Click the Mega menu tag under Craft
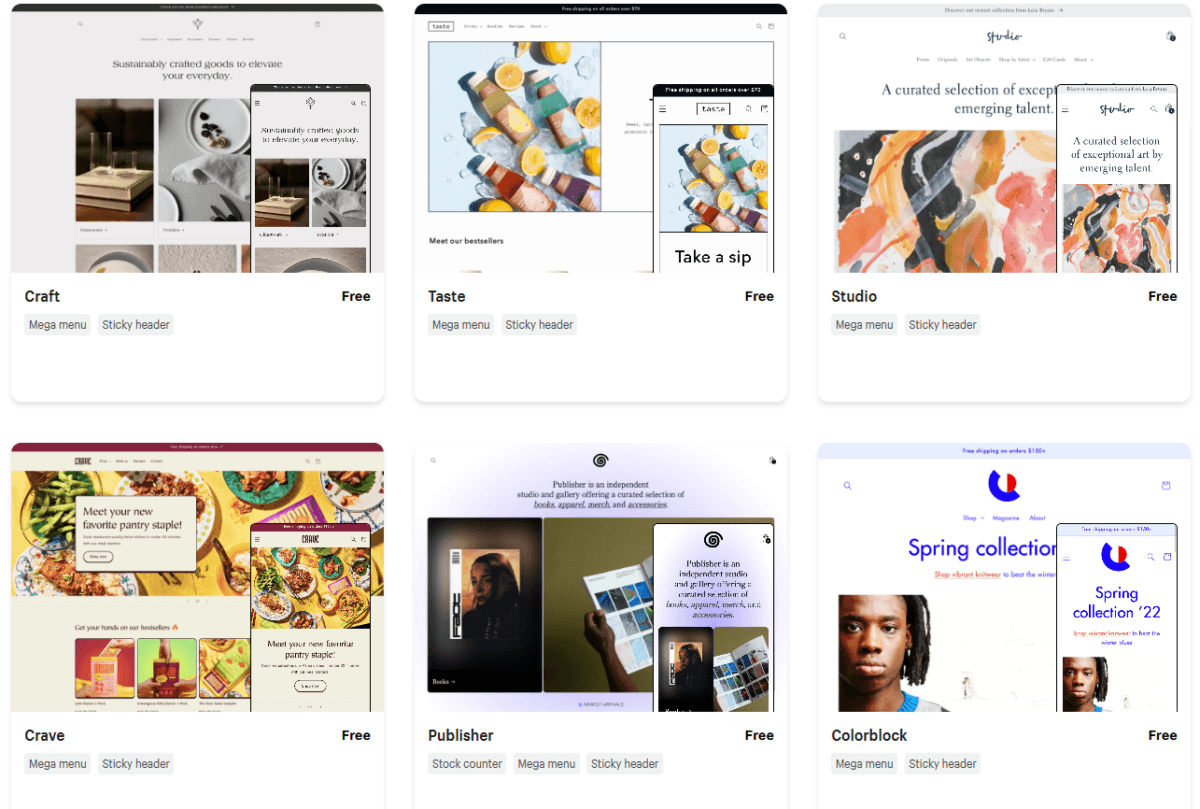This screenshot has width=1200, height=809. [58, 325]
